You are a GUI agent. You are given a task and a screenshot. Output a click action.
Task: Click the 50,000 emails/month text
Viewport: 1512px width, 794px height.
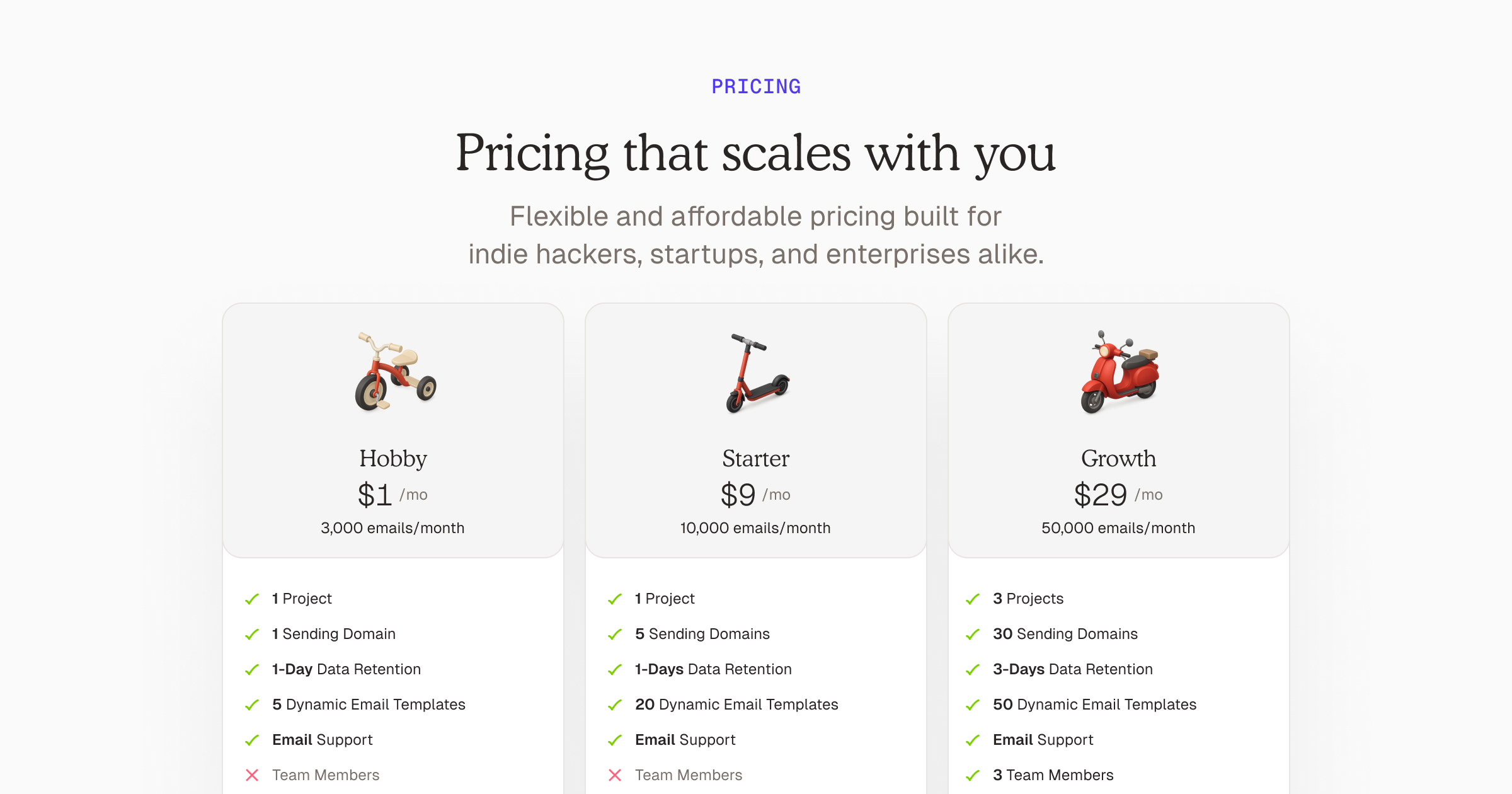1118,528
